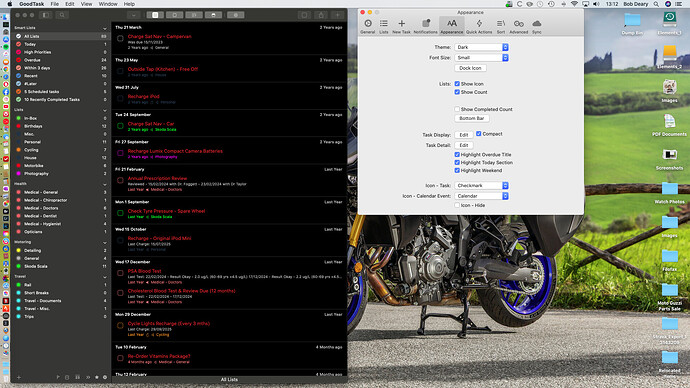Open the toolbar dropdown left of view buttons
690x388 pixels.
[x=133, y=15]
